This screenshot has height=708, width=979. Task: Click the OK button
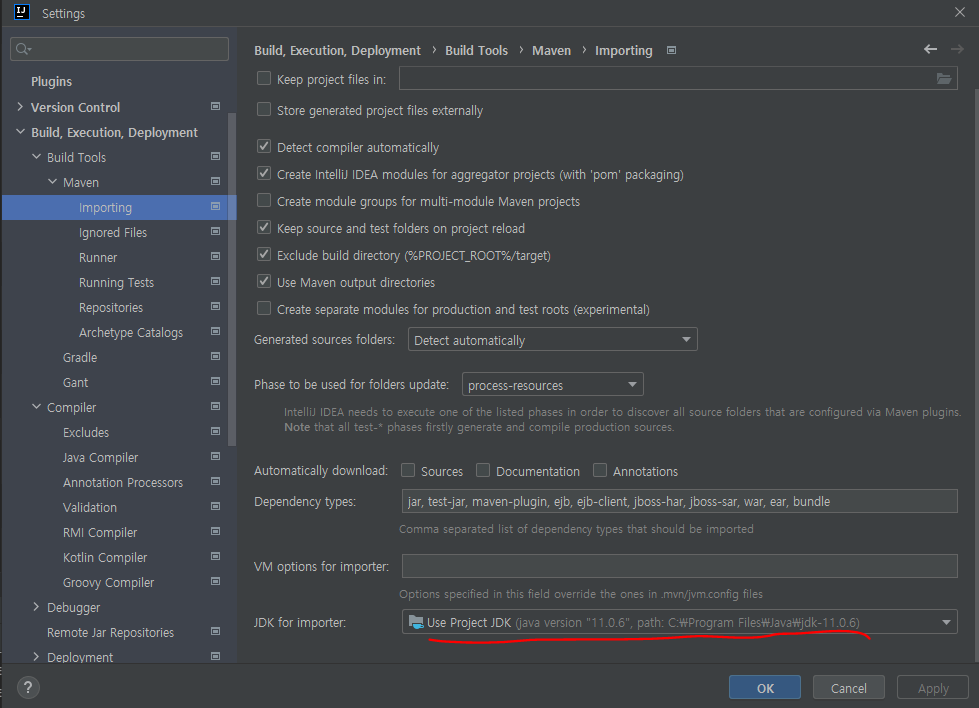765,687
